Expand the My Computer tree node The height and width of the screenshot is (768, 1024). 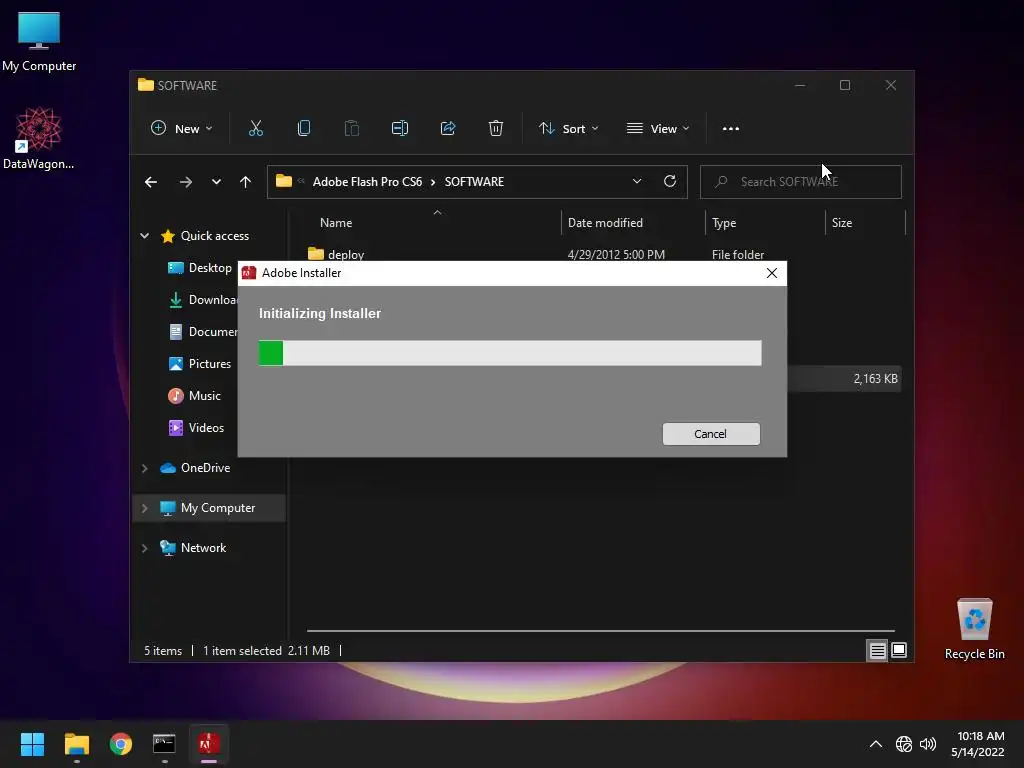pyautogui.click(x=144, y=508)
